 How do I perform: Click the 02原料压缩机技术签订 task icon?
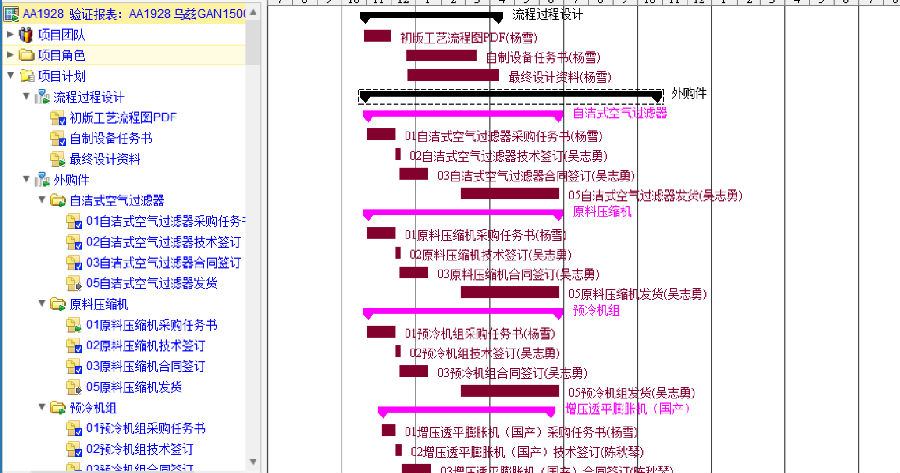click(x=74, y=346)
